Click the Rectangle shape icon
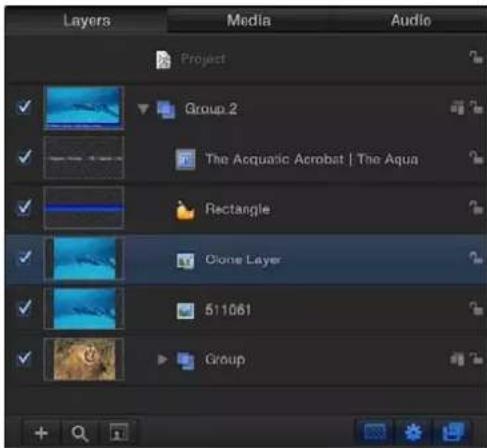This screenshot has height=448, width=487. 185,210
